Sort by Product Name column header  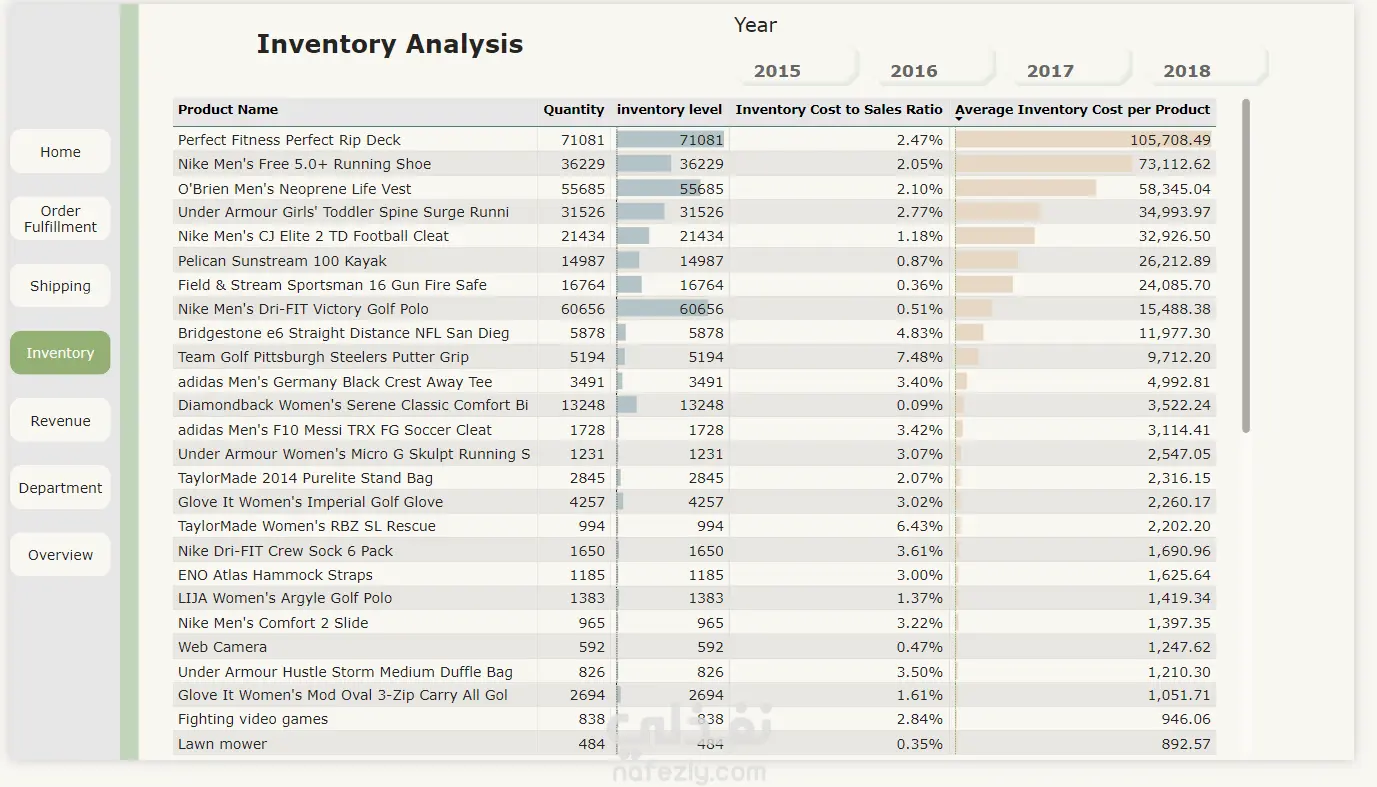click(228, 110)
